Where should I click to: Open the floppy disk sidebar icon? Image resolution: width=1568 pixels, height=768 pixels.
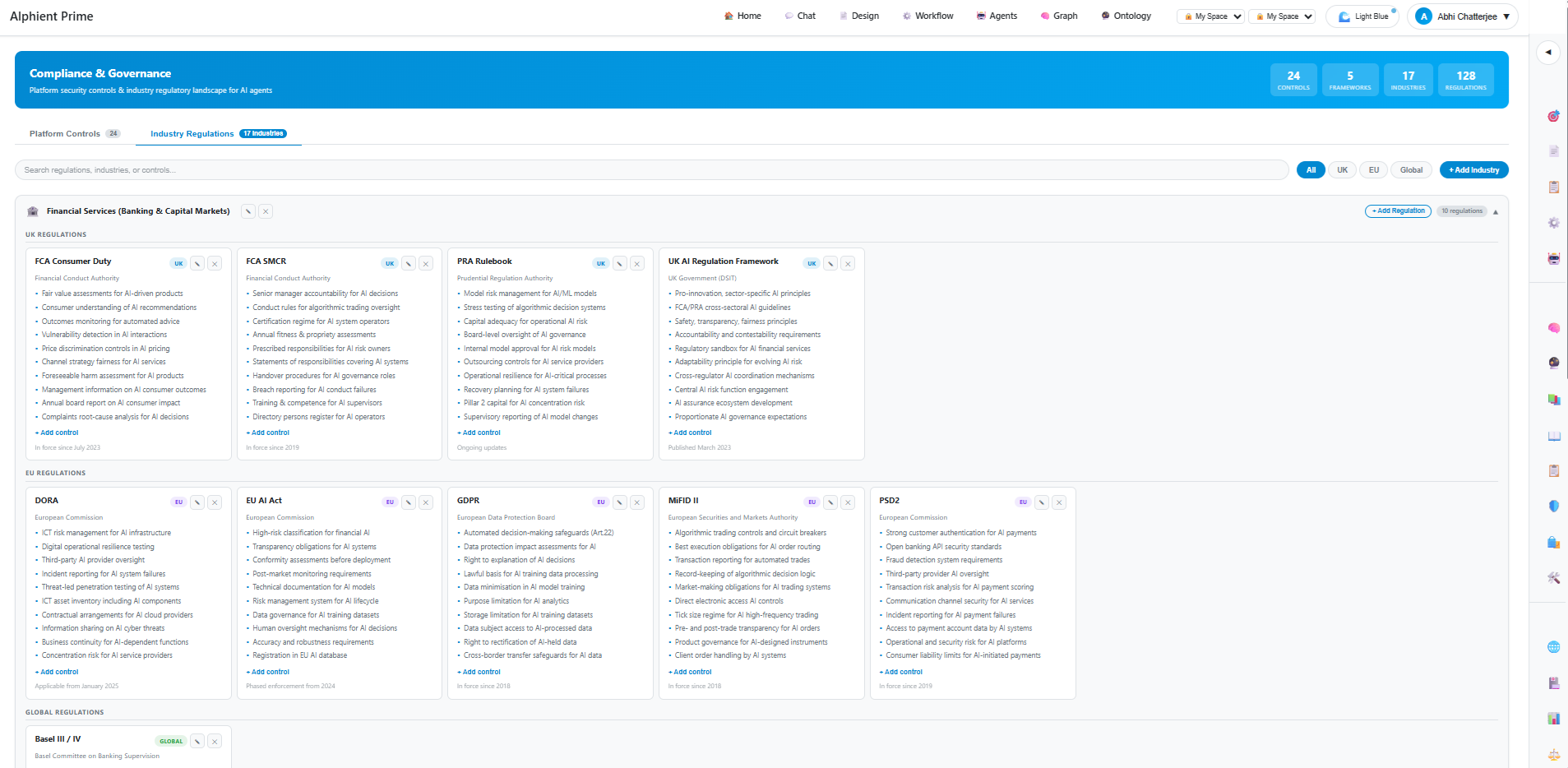tap(1553, 682)
